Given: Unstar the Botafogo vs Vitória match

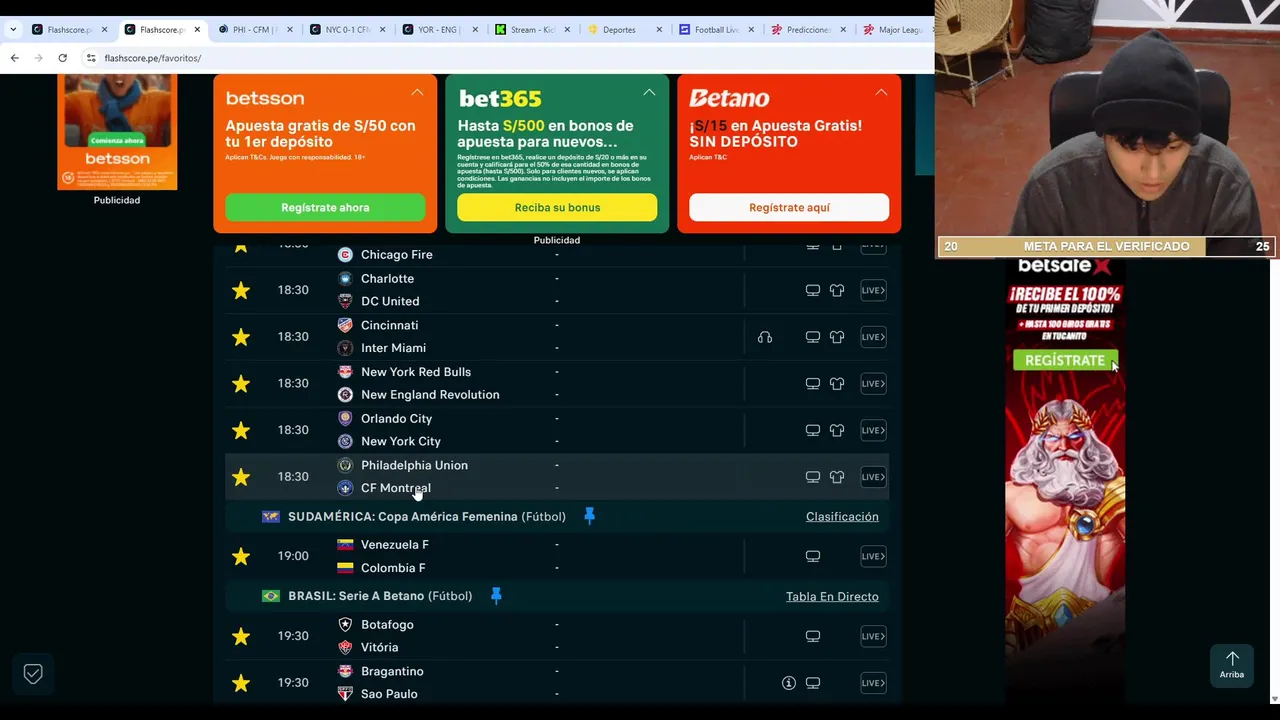Looking at the screenshot, I should tap(241, 636).
